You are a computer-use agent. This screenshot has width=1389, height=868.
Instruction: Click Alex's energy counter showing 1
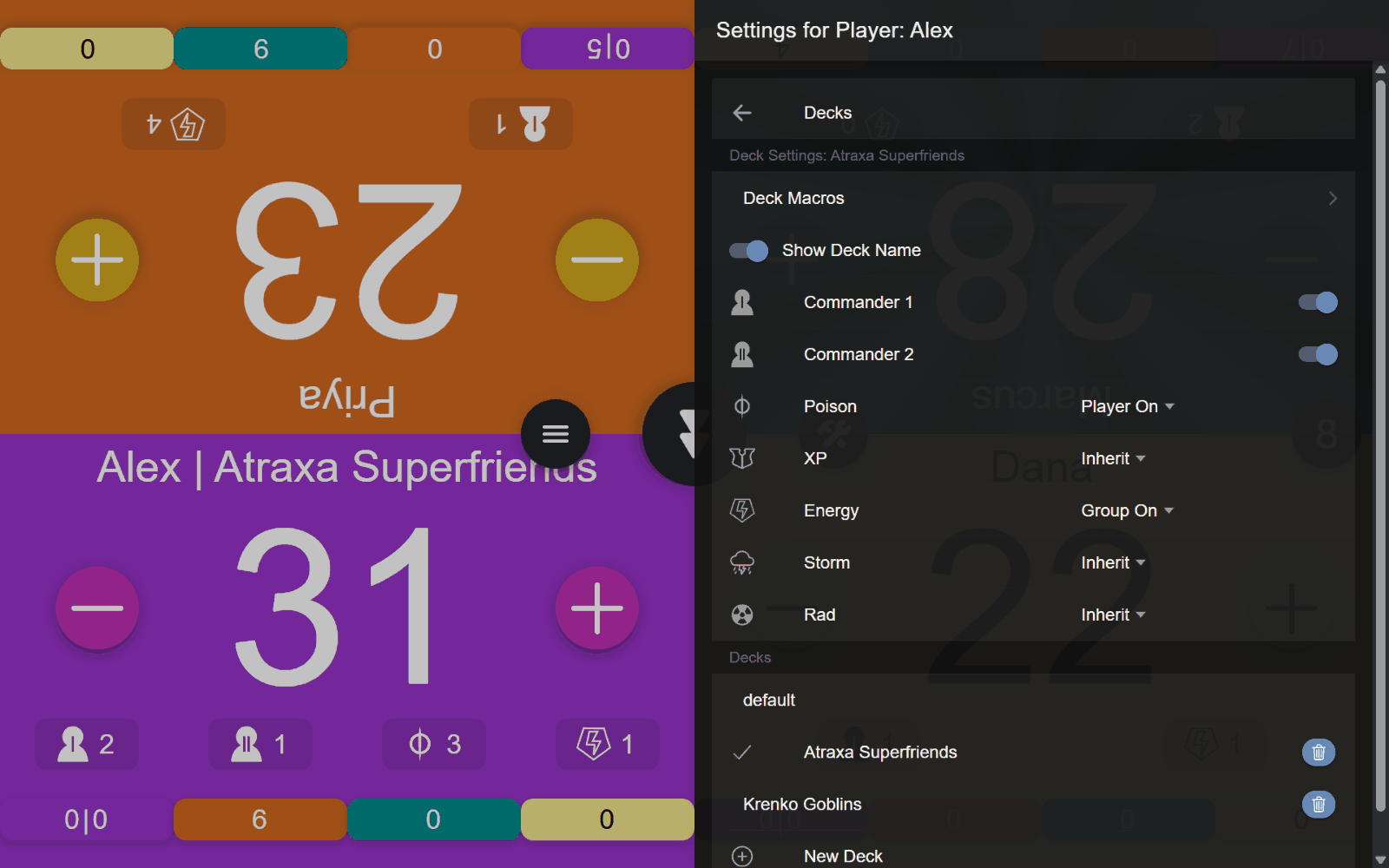pyautogui.click(x=608, y=744)
